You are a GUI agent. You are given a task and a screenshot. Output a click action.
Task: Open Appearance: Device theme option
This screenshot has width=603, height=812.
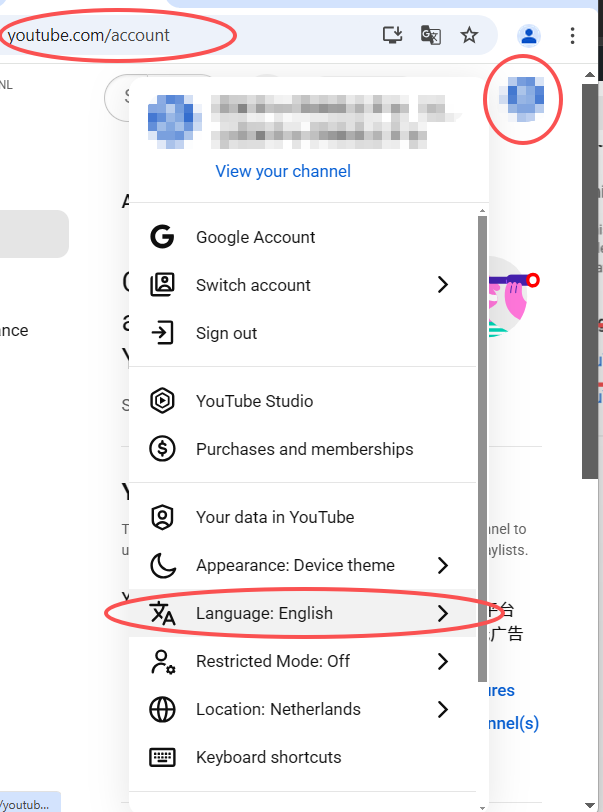[x=295, y=565]
